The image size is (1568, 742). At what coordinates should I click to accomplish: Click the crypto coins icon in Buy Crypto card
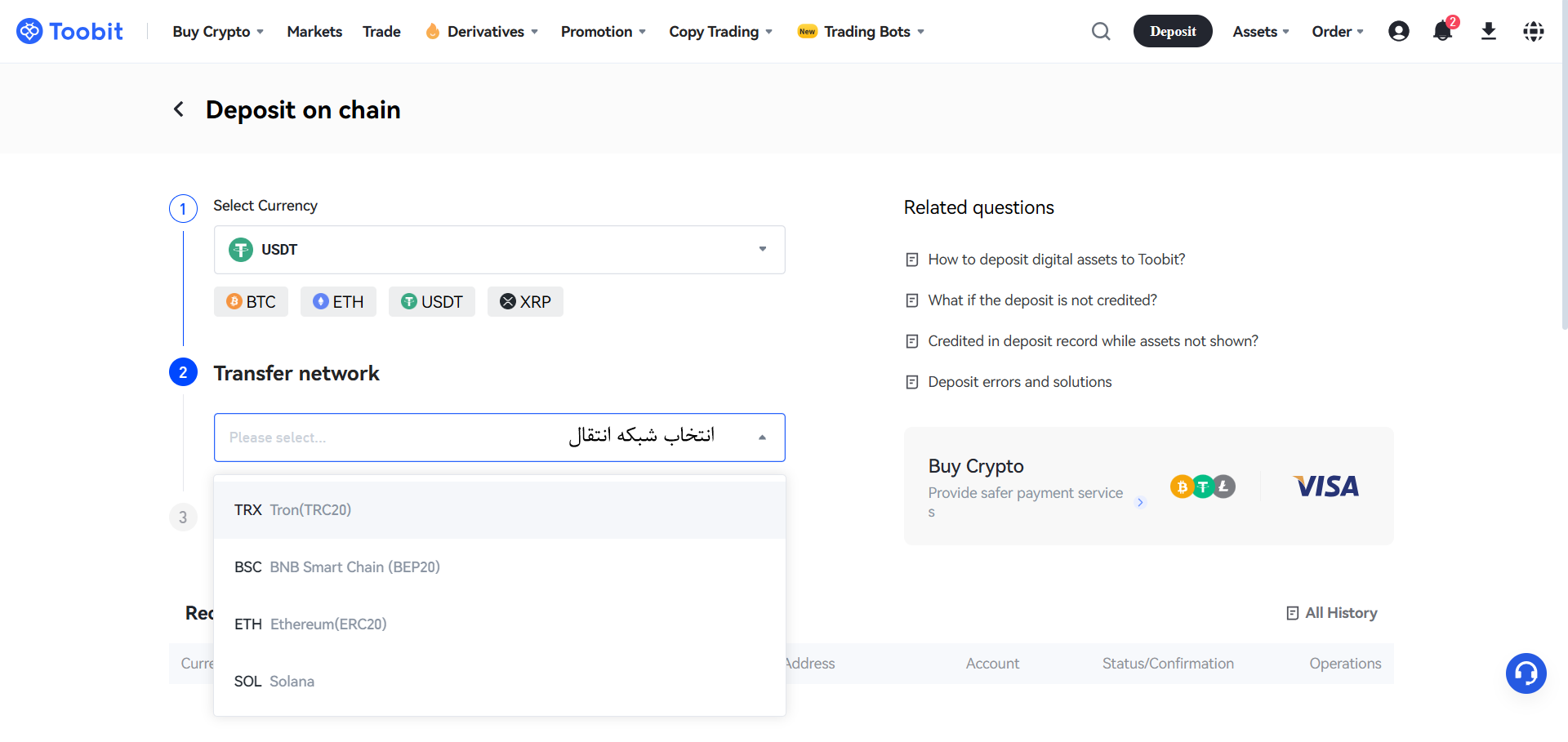coord(1203,487)
